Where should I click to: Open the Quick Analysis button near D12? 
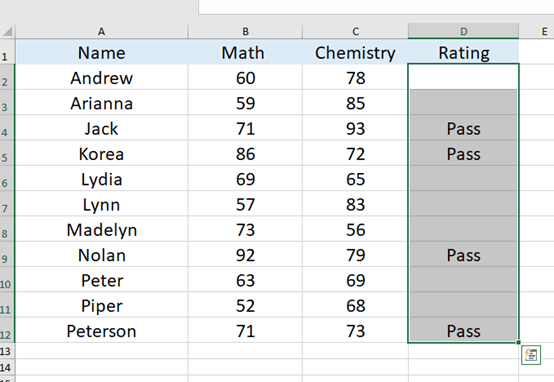coord(531,355)
